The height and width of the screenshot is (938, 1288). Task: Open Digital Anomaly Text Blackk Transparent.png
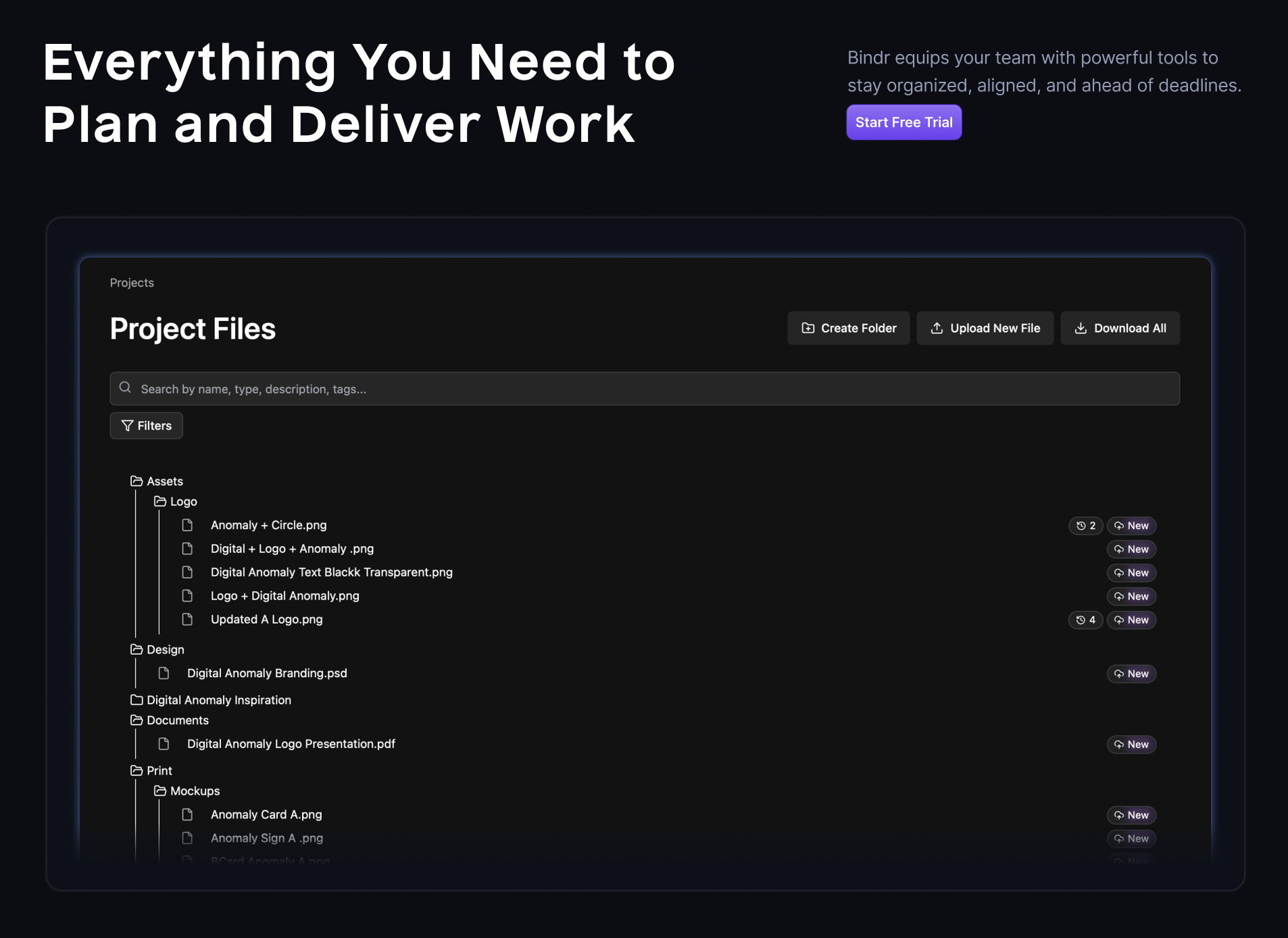pos(332,572)
